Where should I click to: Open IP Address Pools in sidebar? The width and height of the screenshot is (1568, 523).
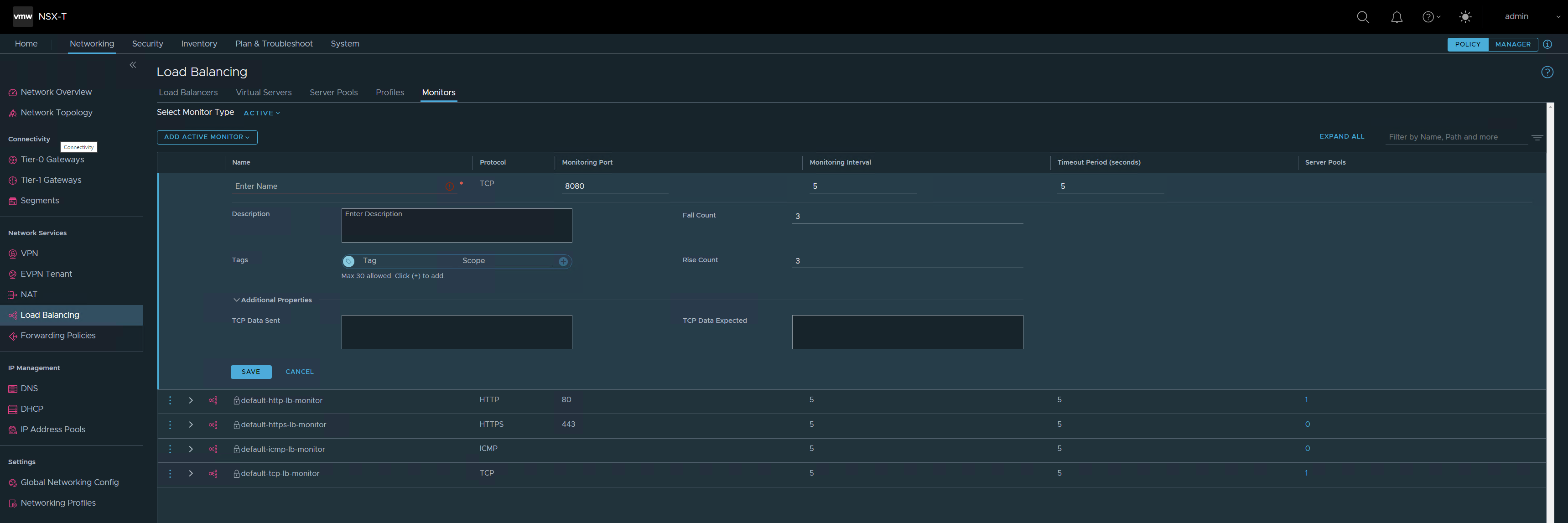53,430
